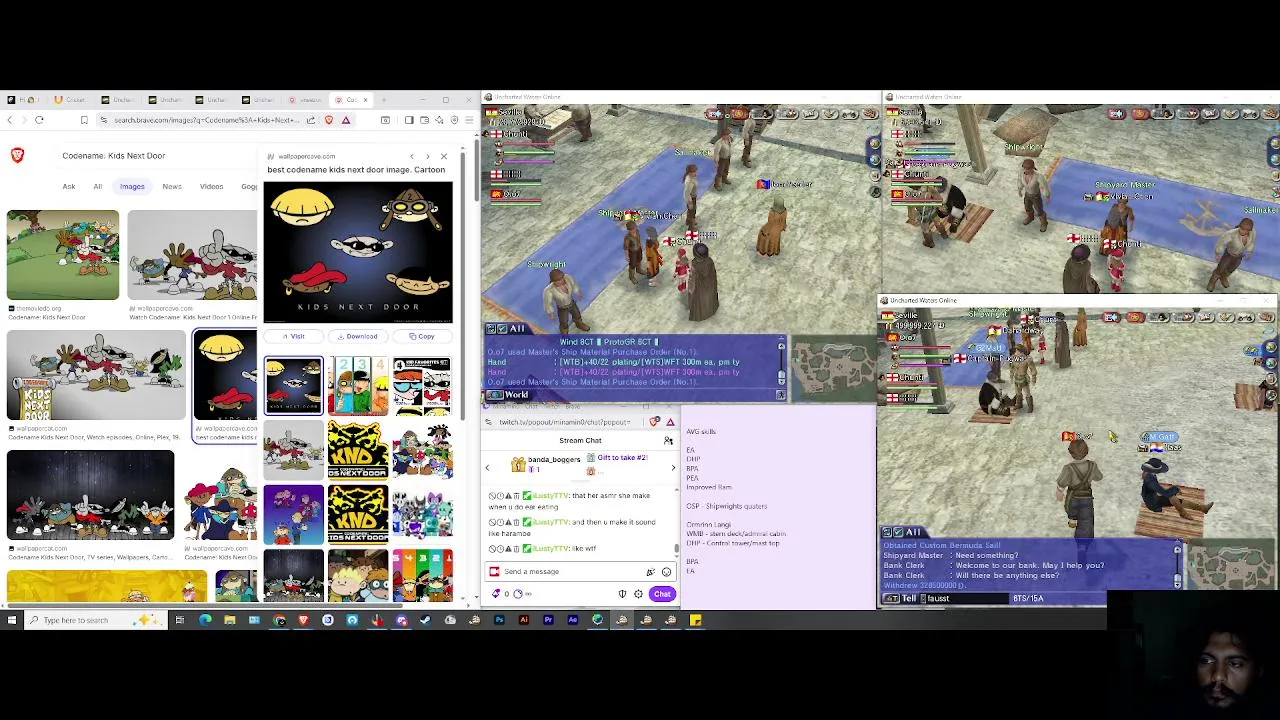The image size is (1280, 720).
Task: Reload the Brave search page
Action: [x=39, y=120]
